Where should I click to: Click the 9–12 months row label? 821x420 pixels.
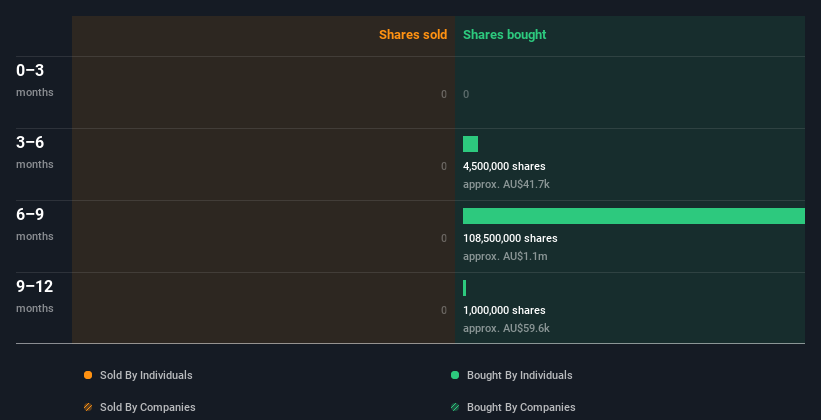(35, 296)
